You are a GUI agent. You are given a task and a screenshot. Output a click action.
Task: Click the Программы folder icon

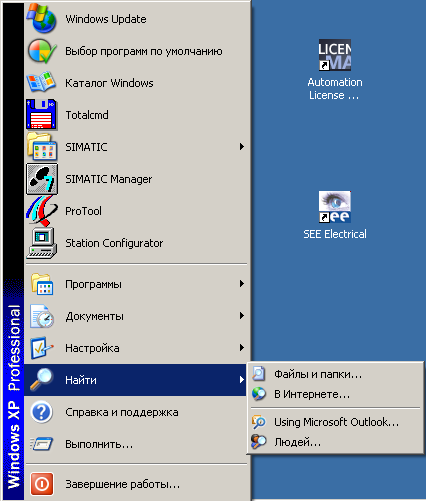pyautogui.click(x=42, y=284)
